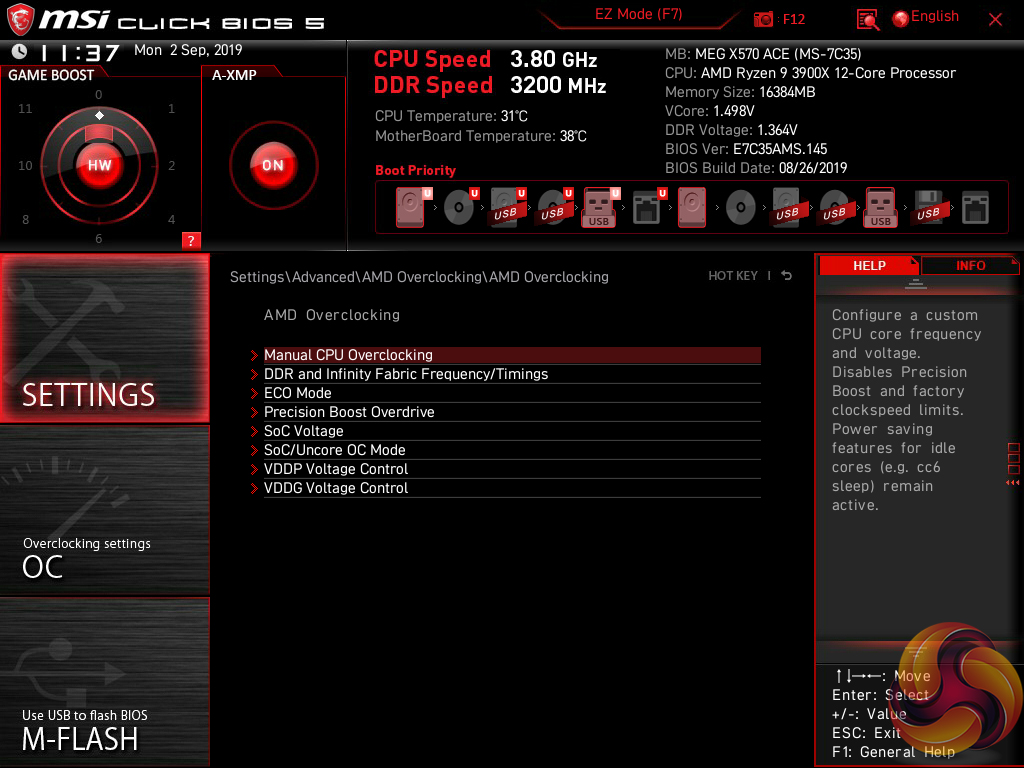Screen dimensions: 1024x768
Task: Change language from English
Action: click(x=935, y=16)
